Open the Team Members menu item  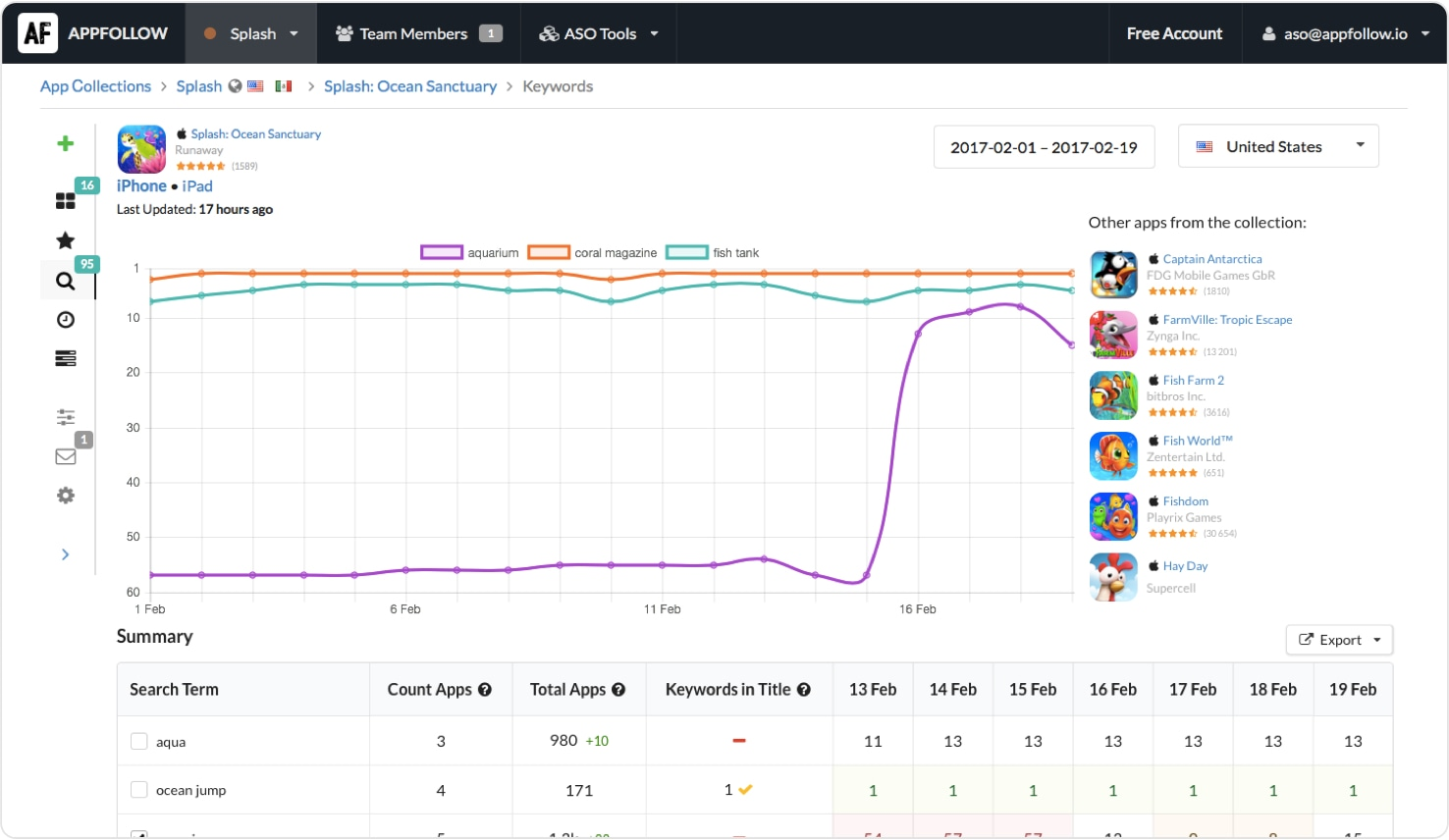(419, 33)
